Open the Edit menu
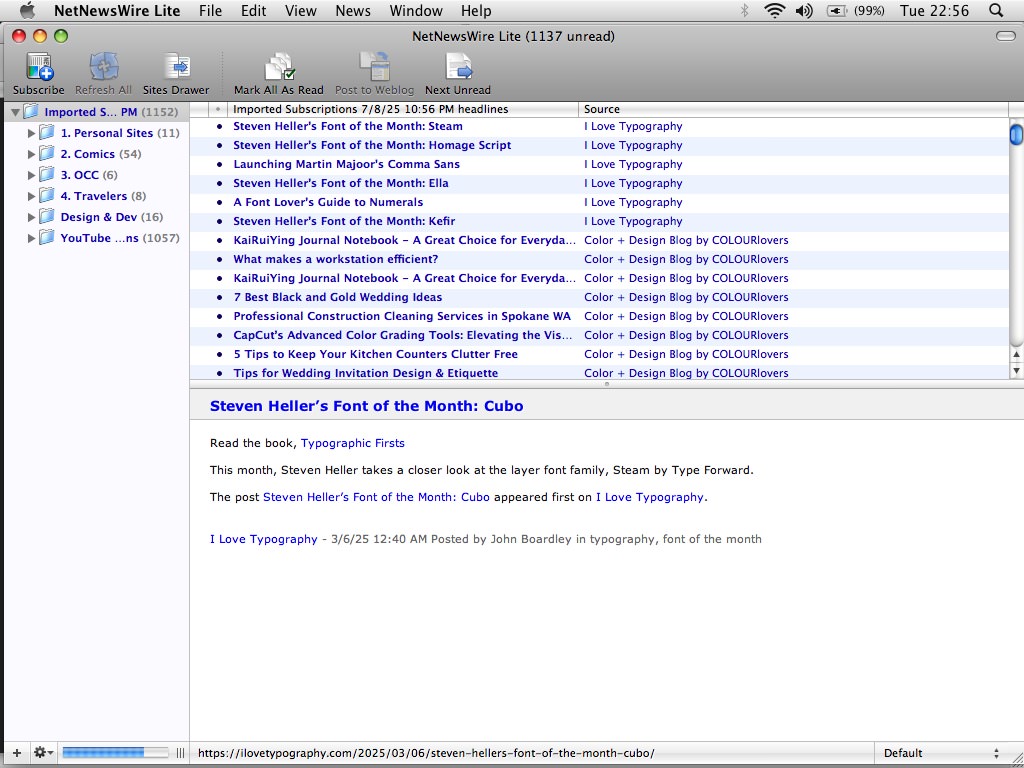The height and width of the screenshot is (768, 1024). coord(253,10)
